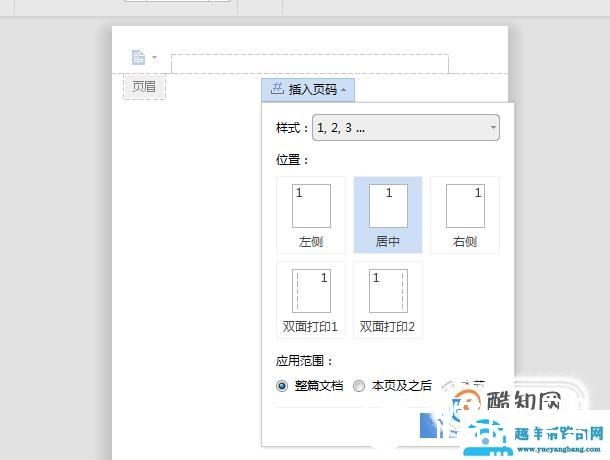Expand the arrow beside the header document icon
The width and height of the screenshot is (610, 460).
click(154, 58)
